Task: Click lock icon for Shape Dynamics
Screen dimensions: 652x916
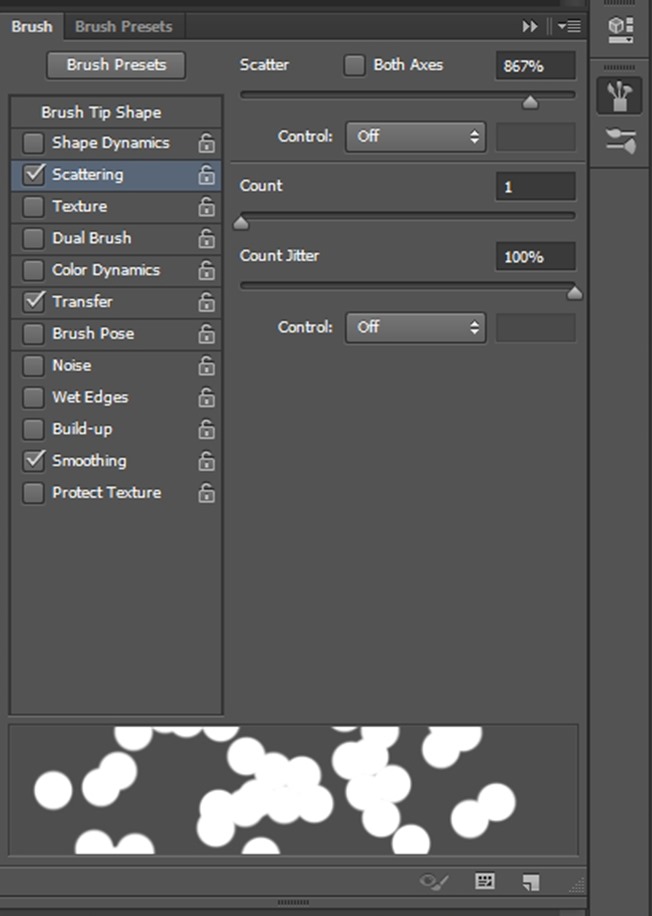Action: click(206, 143)
